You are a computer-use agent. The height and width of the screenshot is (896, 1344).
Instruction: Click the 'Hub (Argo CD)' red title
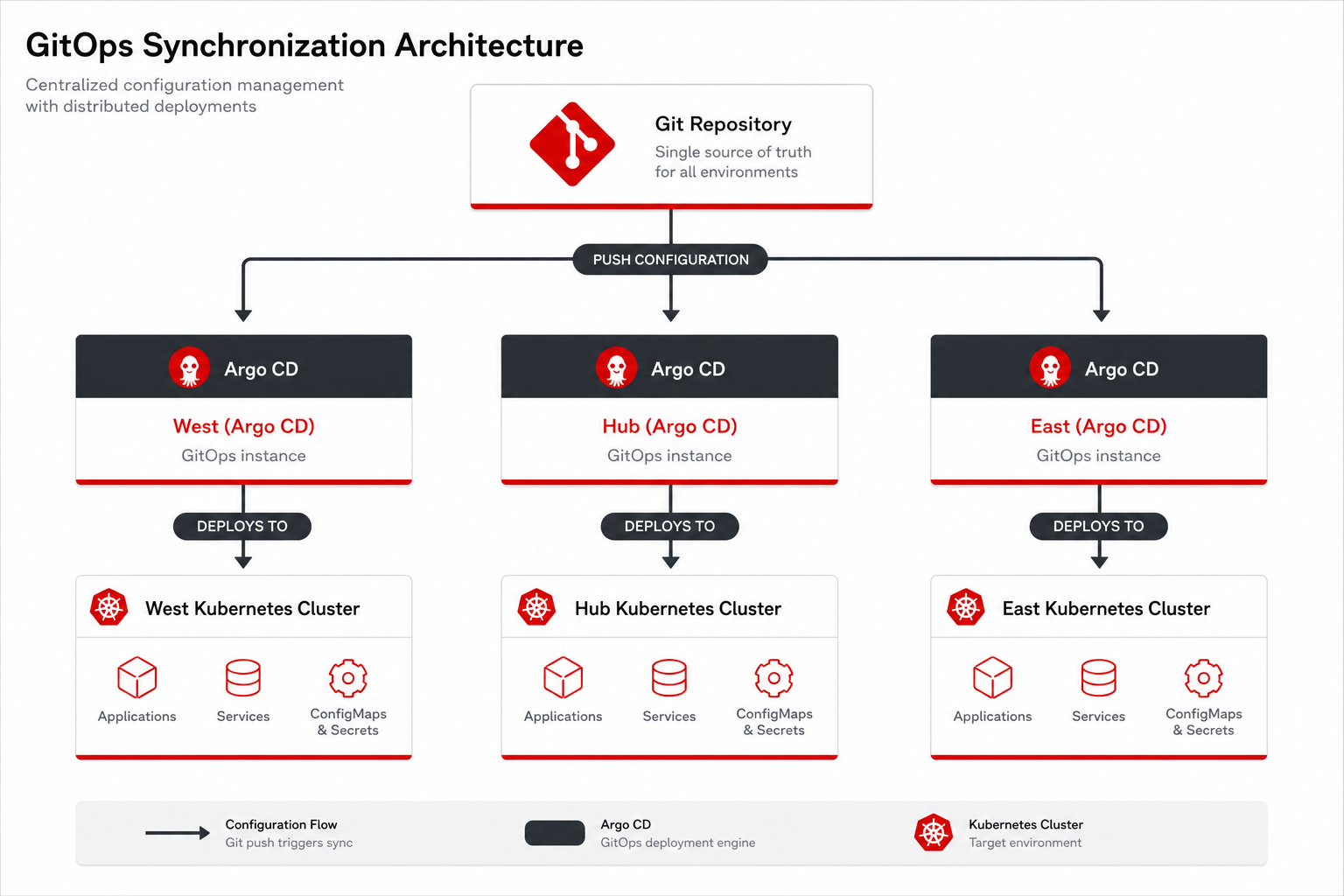(x=670, y=426)
